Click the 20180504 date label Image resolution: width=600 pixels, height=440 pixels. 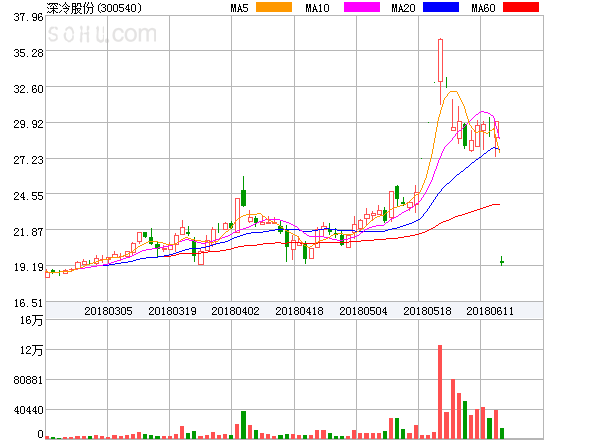pyautogui.click(x=363, y=311)
